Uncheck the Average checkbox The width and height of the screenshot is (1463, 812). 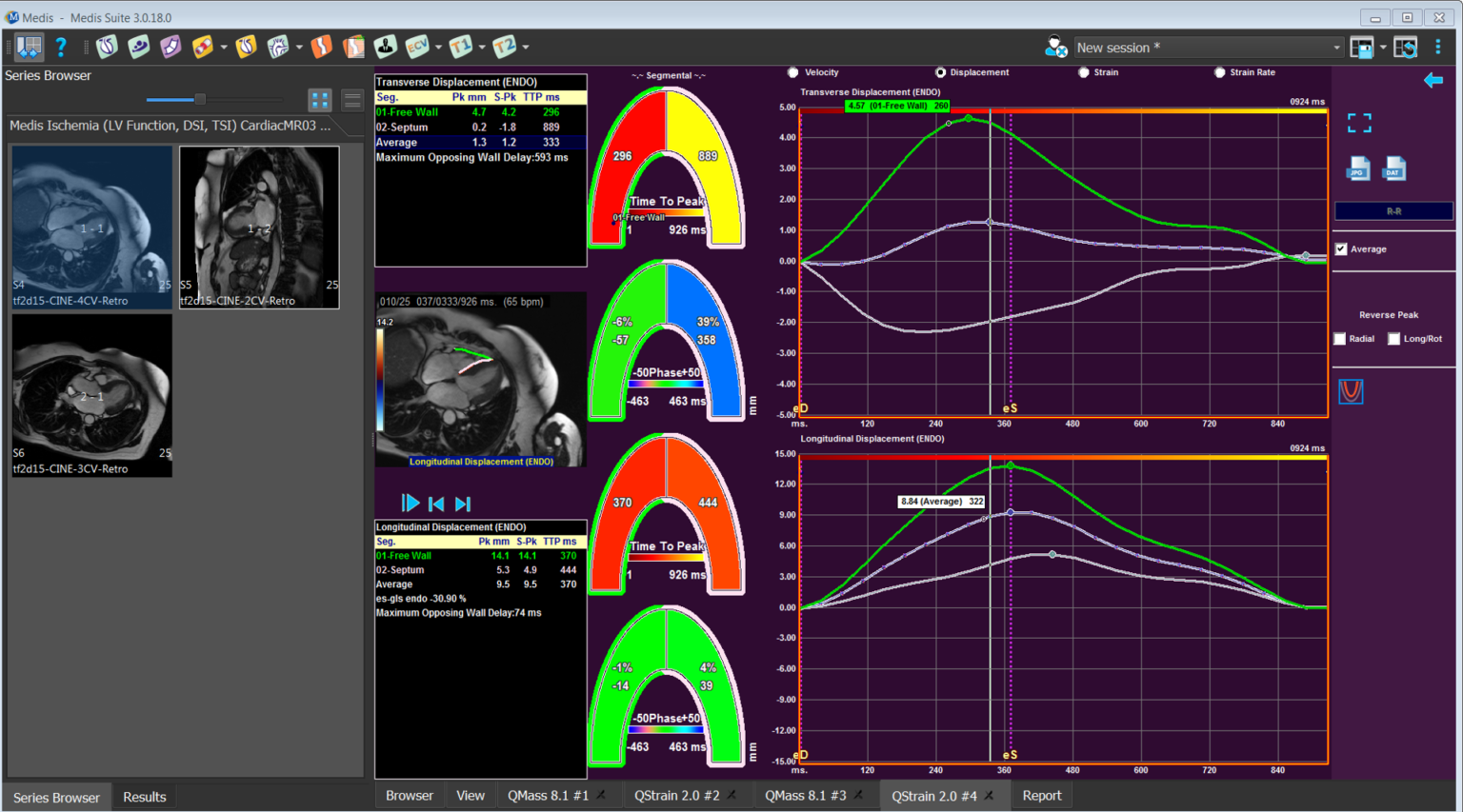pos(1341,249)
